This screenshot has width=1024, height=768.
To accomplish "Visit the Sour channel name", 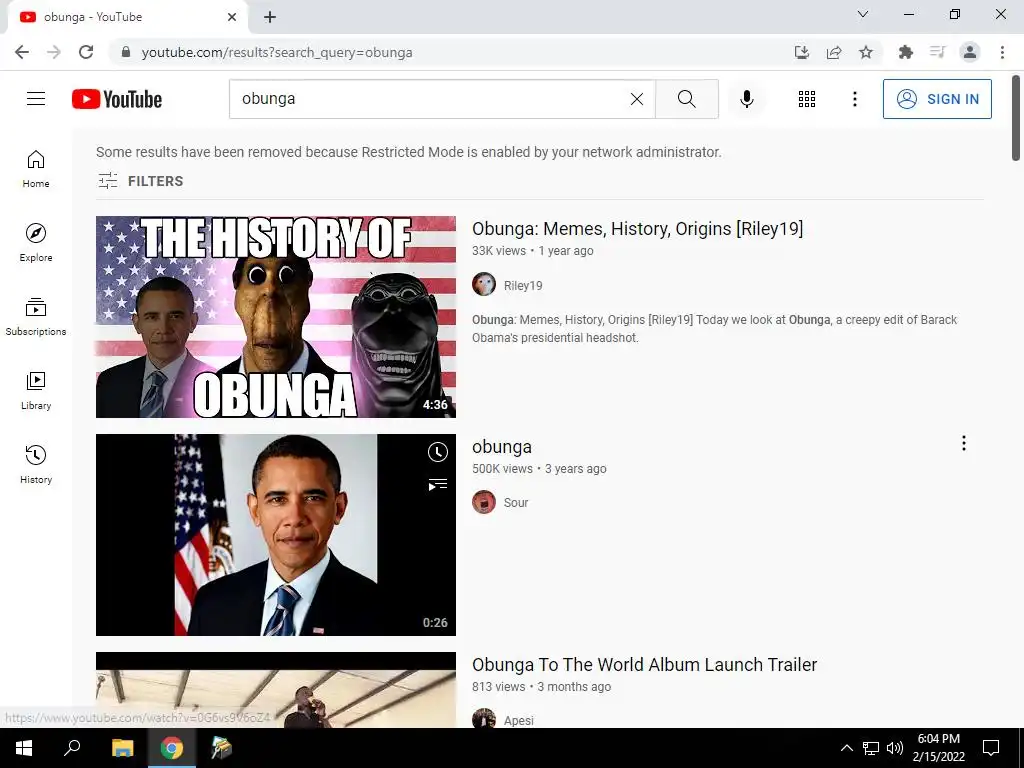I will tap(515, 502).
